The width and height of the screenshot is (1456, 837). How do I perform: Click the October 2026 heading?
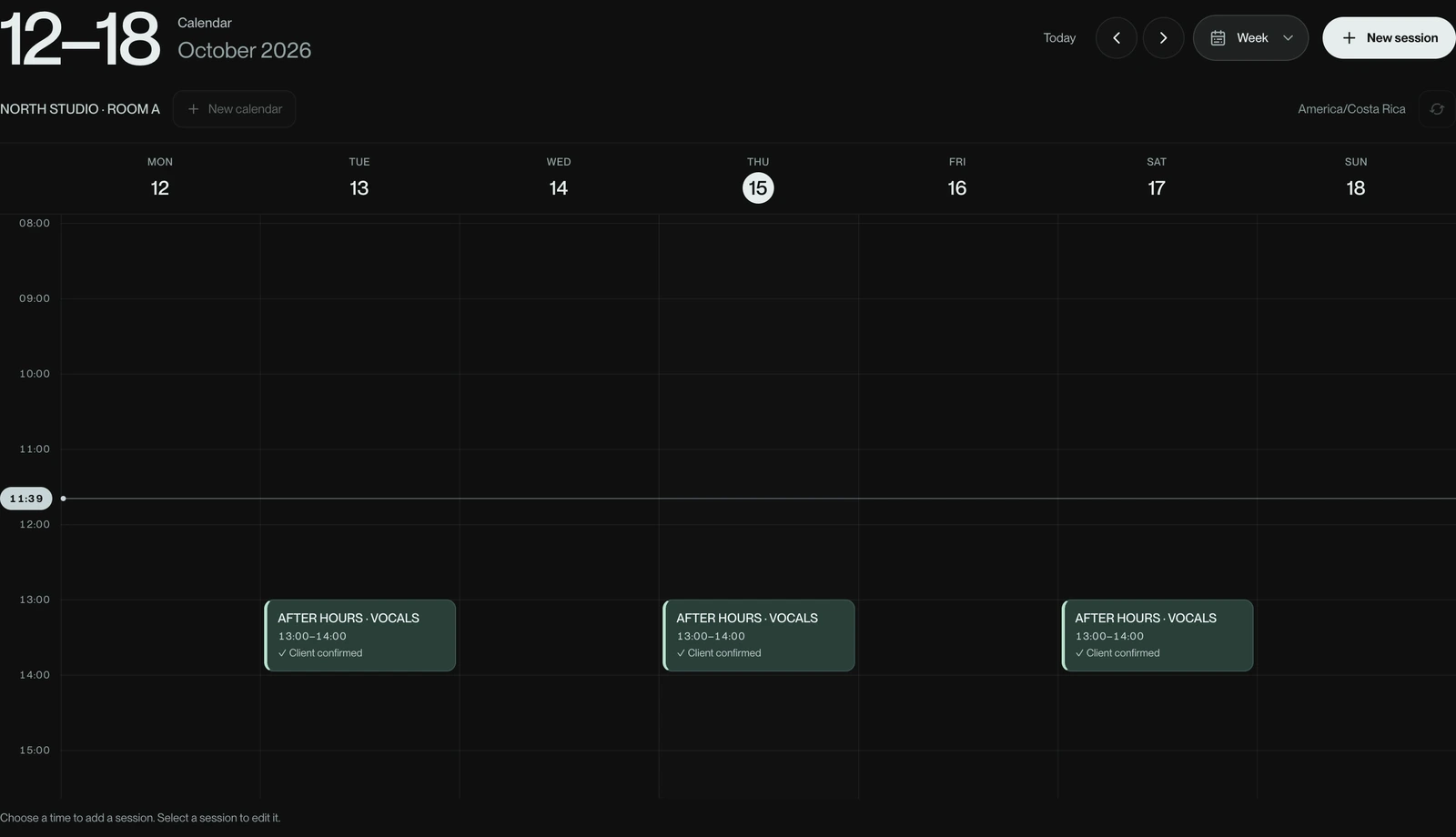(244, 51)
